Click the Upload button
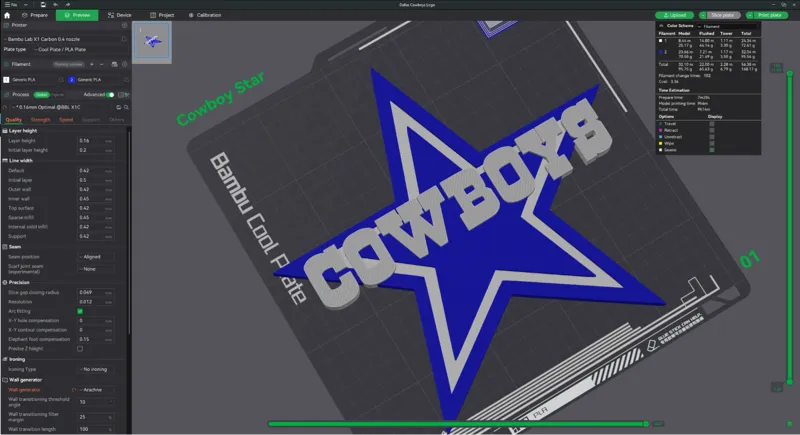Viewport: 800px width, 435px height. click(x=674, y=15)
